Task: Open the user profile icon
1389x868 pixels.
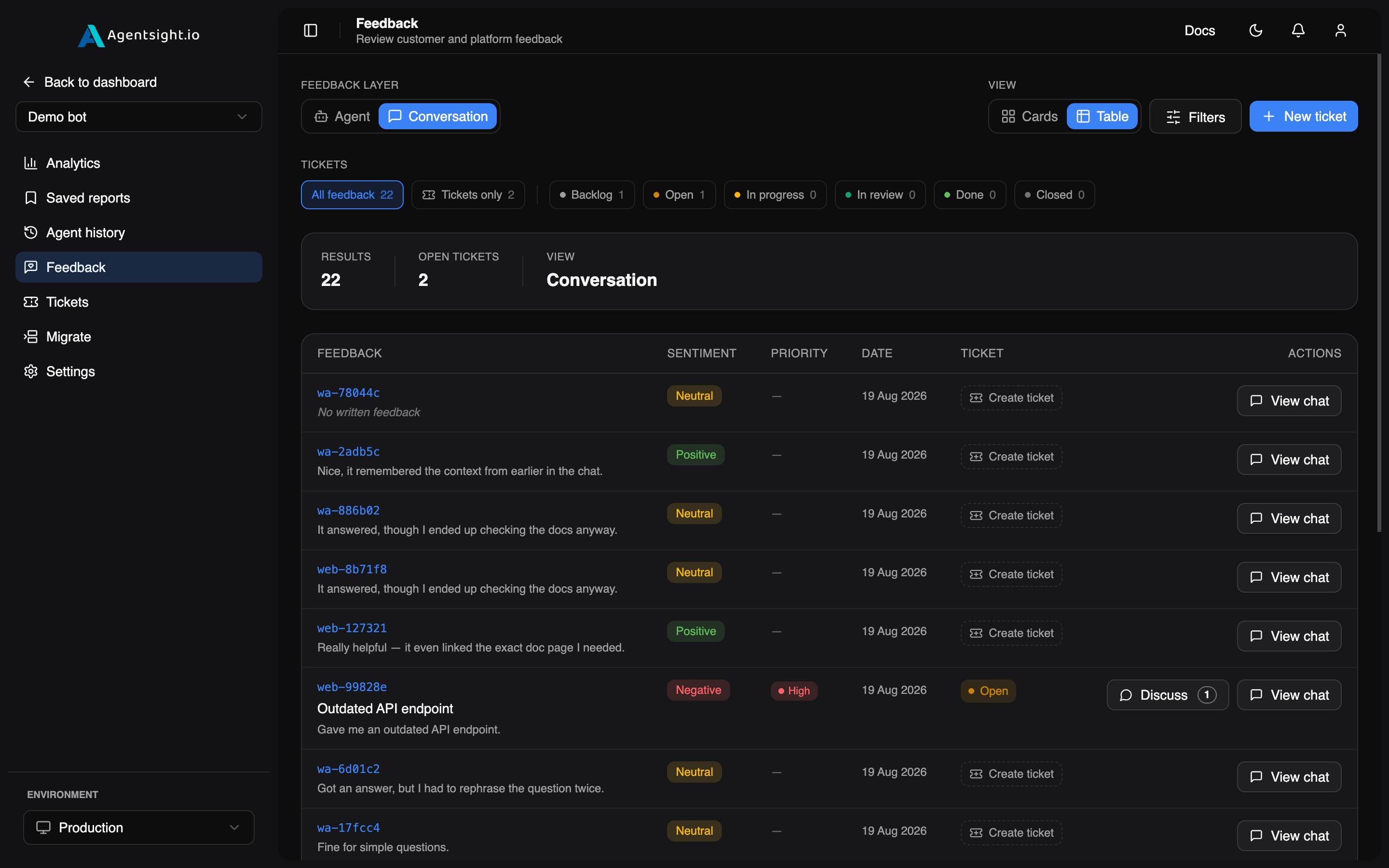Action: pyautogui.click(x=1340, y=30)
